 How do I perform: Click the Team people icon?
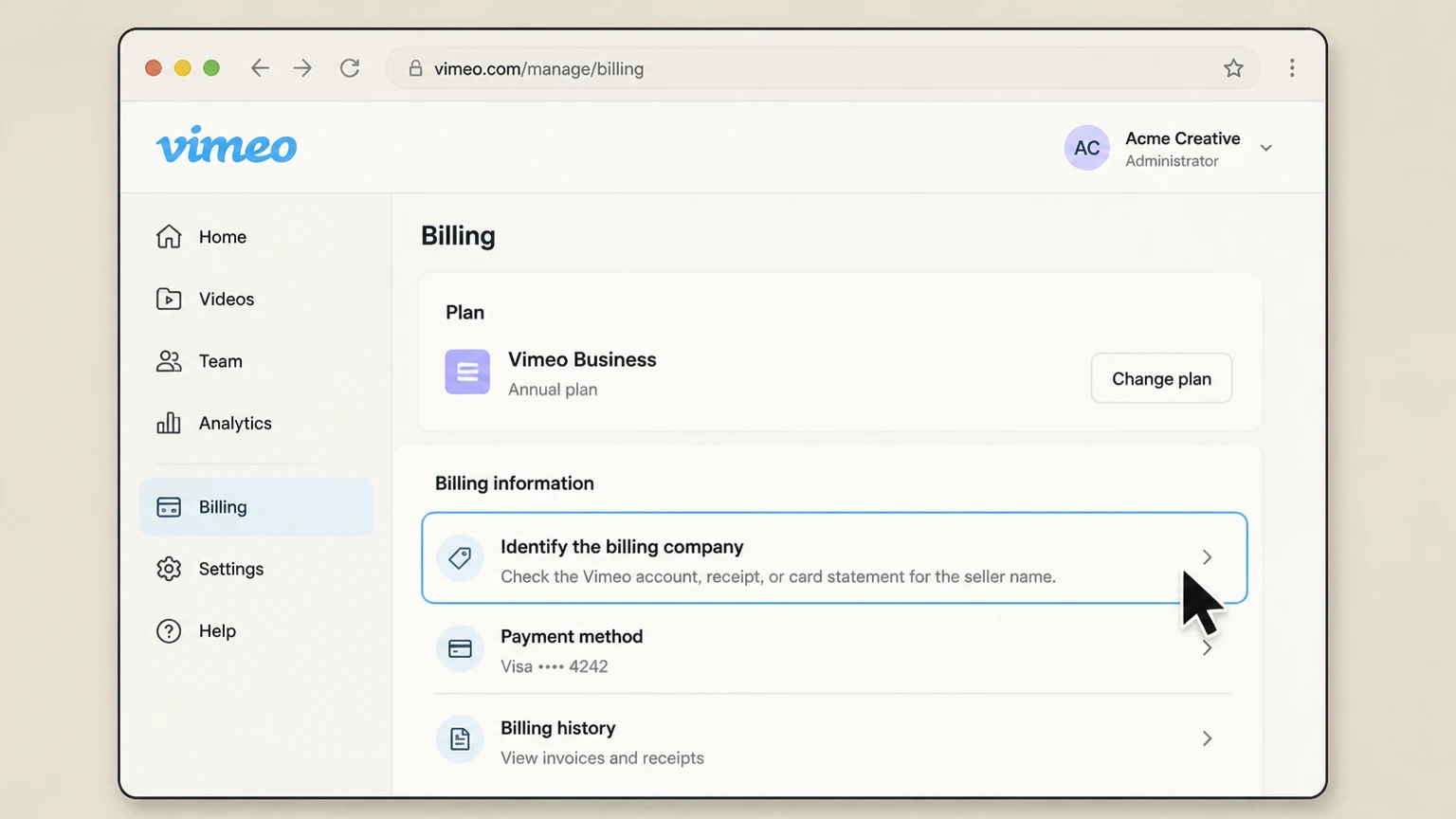(169, 361)
